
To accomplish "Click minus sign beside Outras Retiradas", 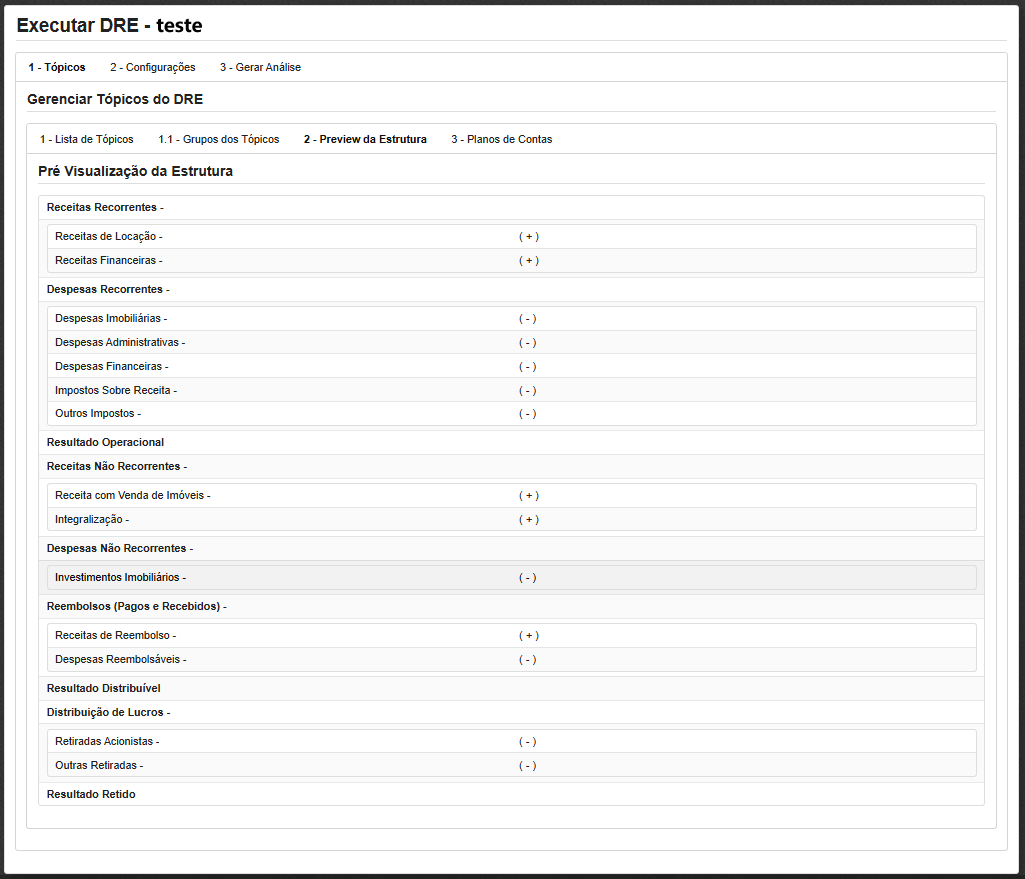I will (x=527, y=765).
